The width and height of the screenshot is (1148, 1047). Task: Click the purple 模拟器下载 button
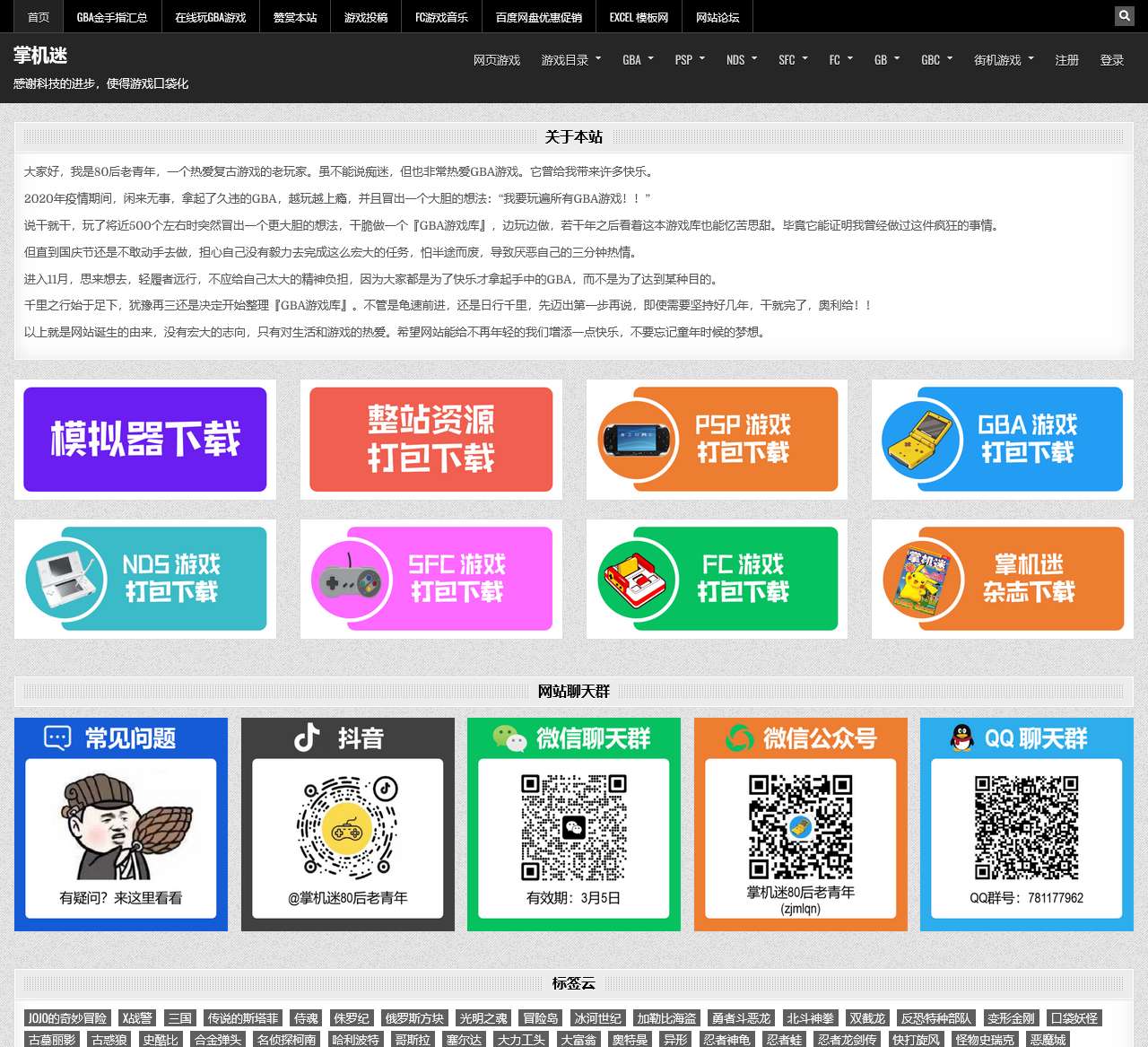click(x=145, y=440)
